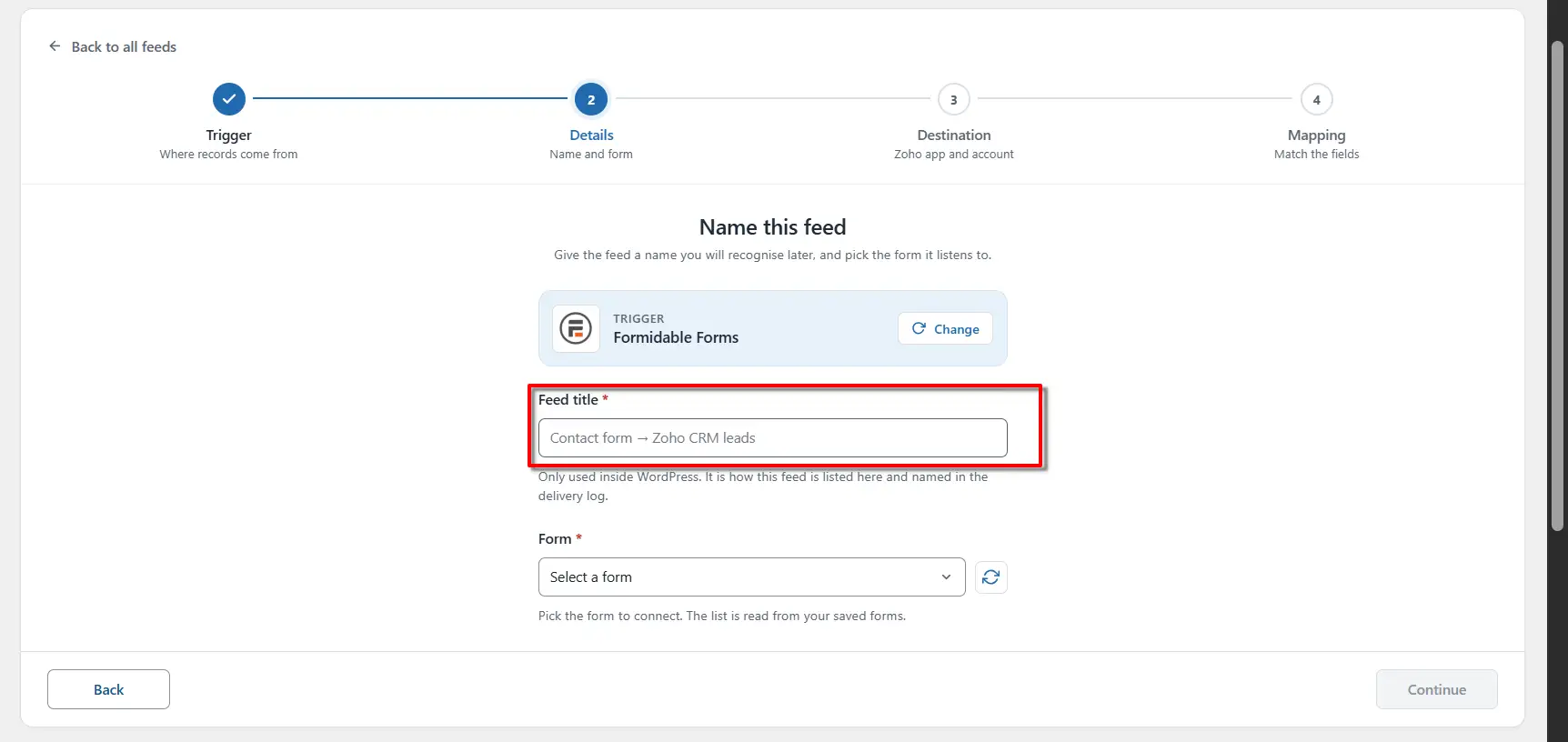Click the 'Only used inside WordPress' help text
1568x742 pixels.
pyautogui.click(x=763, y=486)
